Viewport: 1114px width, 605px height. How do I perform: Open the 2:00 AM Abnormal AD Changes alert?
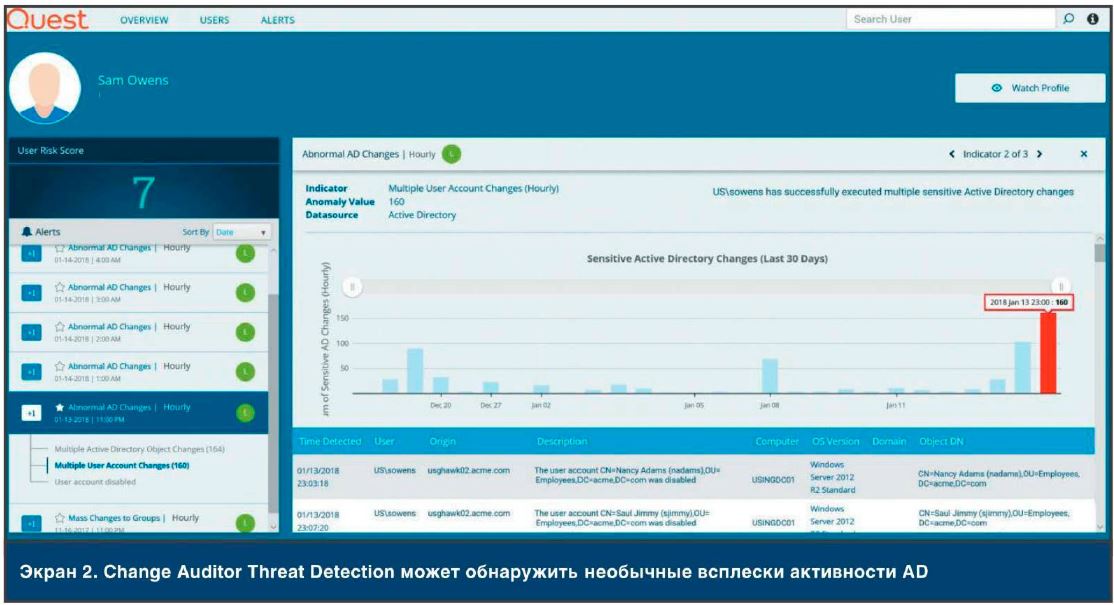click(139, 332)
